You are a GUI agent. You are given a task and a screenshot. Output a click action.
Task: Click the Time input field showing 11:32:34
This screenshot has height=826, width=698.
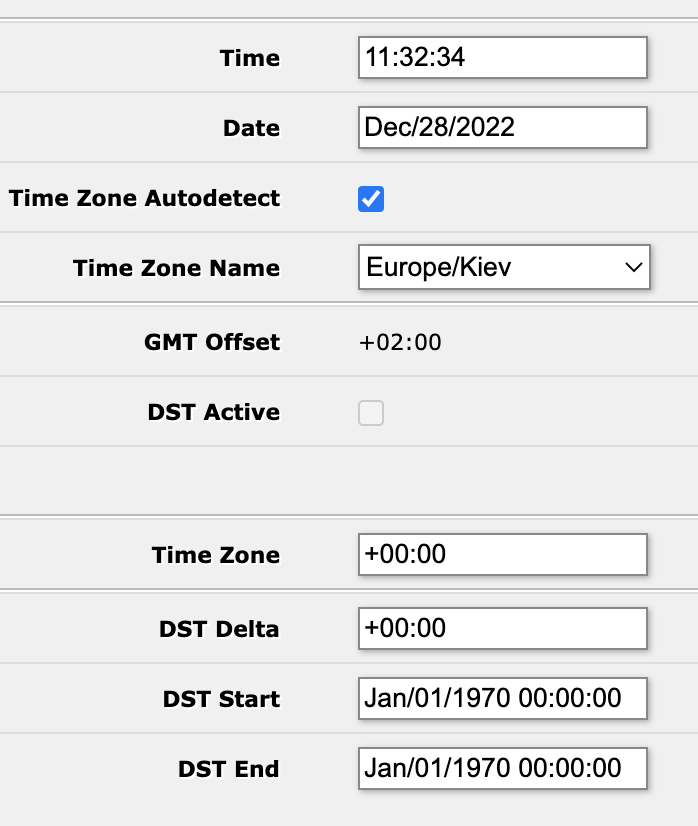(x=502, y=58)
